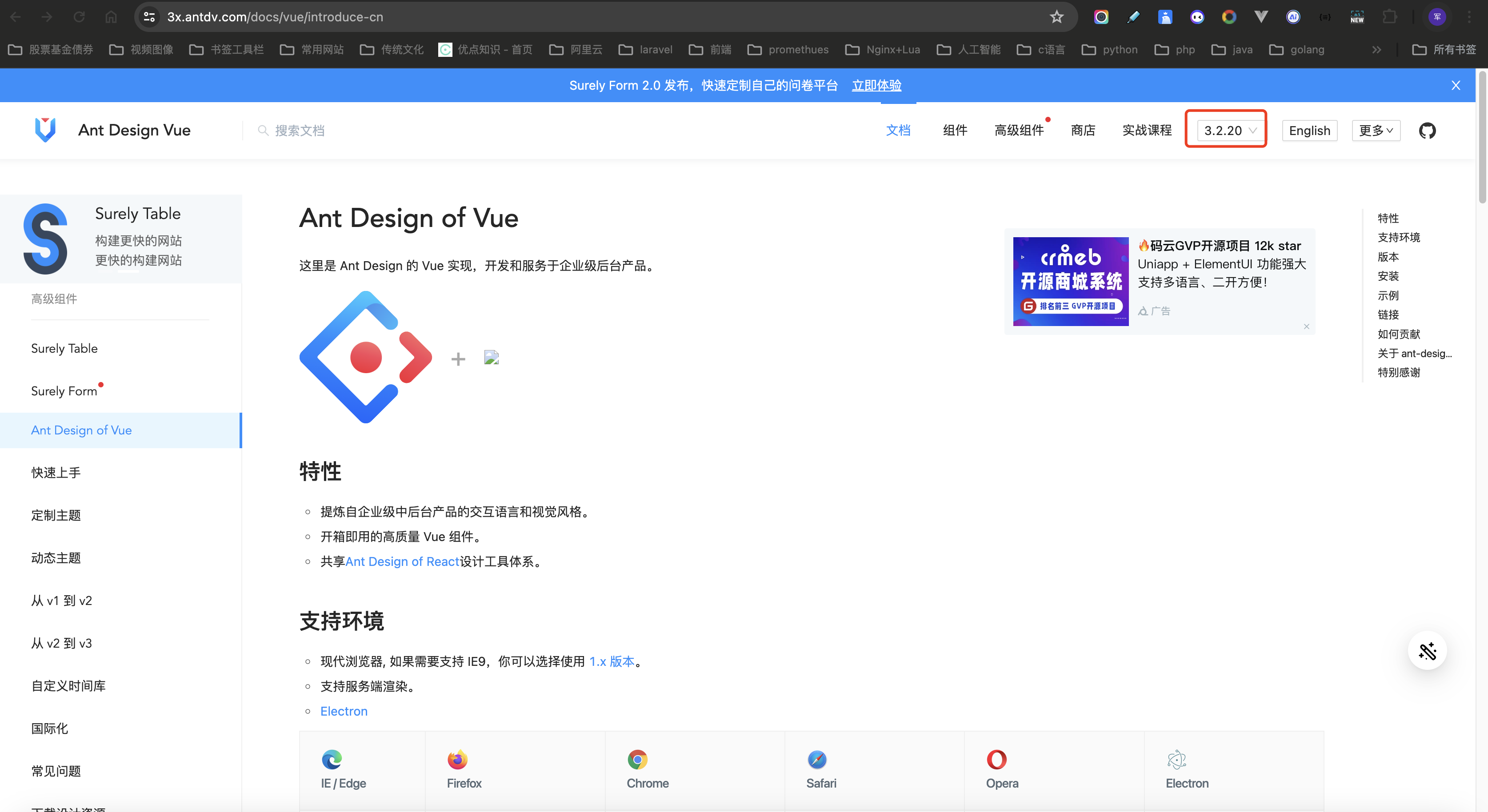Click the colorful circle extension icon

tap(1228, 17)
